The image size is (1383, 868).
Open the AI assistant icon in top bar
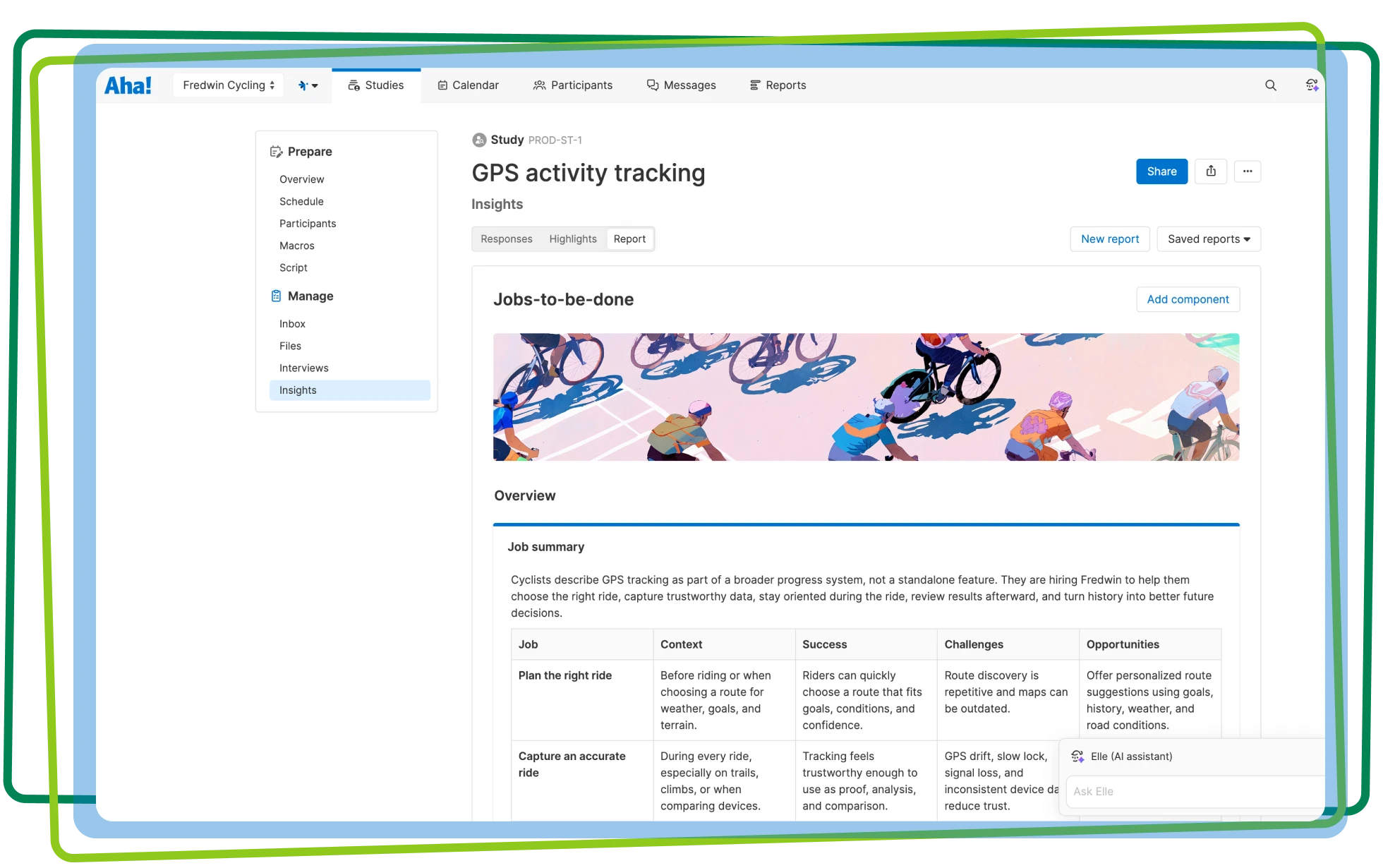(1311, 85)
